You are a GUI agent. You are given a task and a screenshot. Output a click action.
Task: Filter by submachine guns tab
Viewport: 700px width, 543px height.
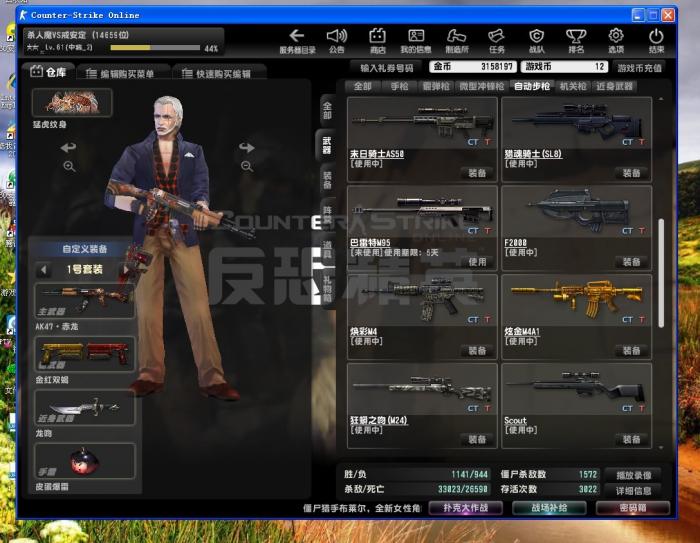[481, 87]
